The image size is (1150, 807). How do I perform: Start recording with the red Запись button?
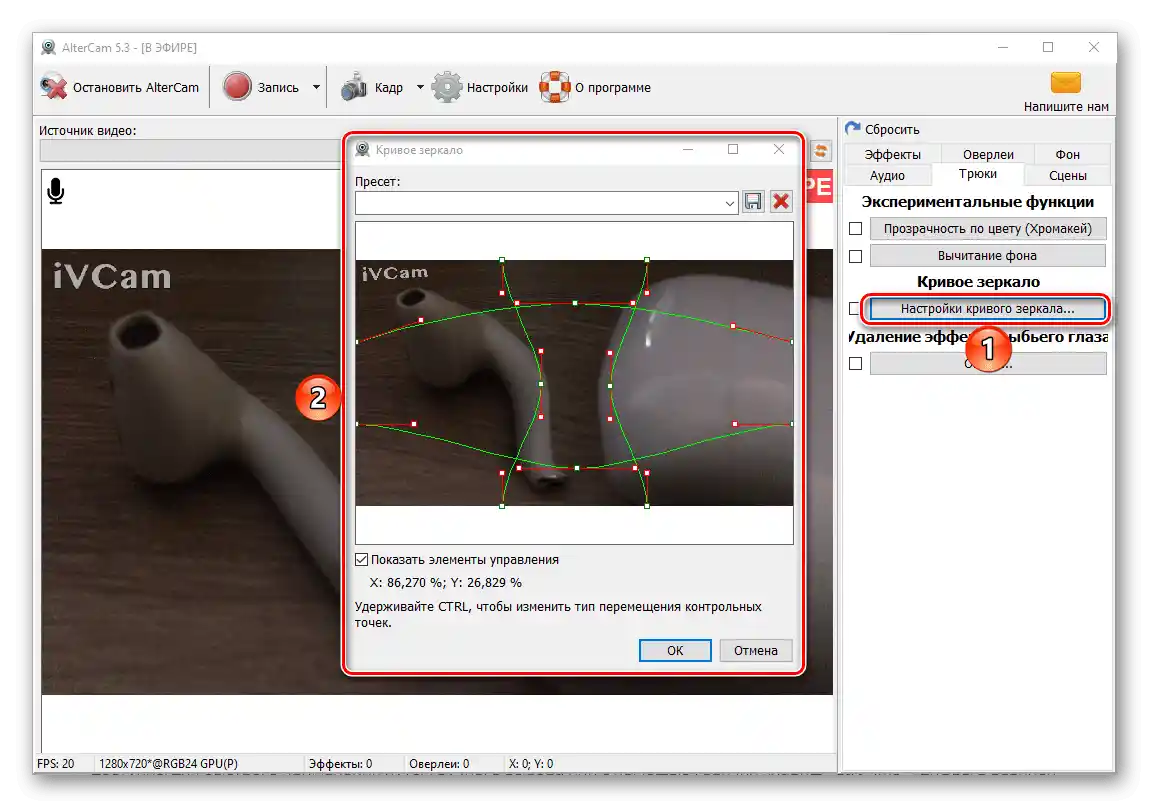click(x=262, y=87)
